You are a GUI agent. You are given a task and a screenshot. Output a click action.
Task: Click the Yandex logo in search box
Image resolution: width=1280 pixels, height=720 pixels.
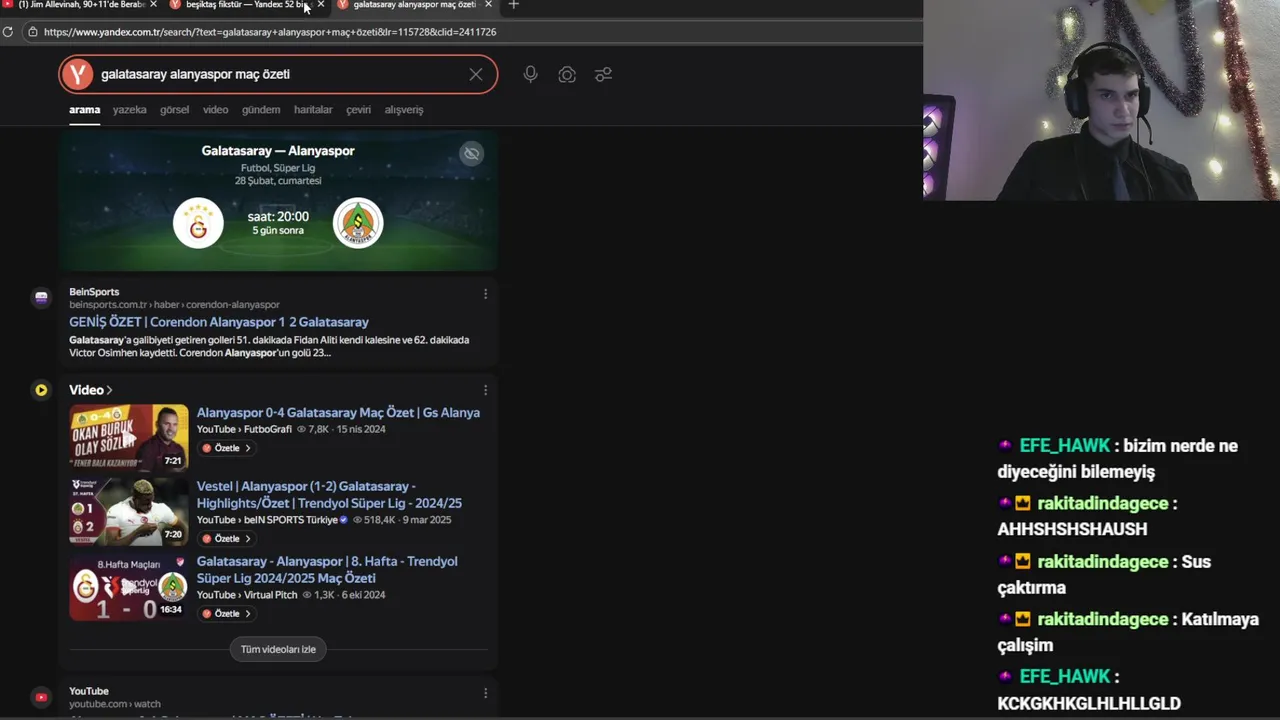pos(77,74)
